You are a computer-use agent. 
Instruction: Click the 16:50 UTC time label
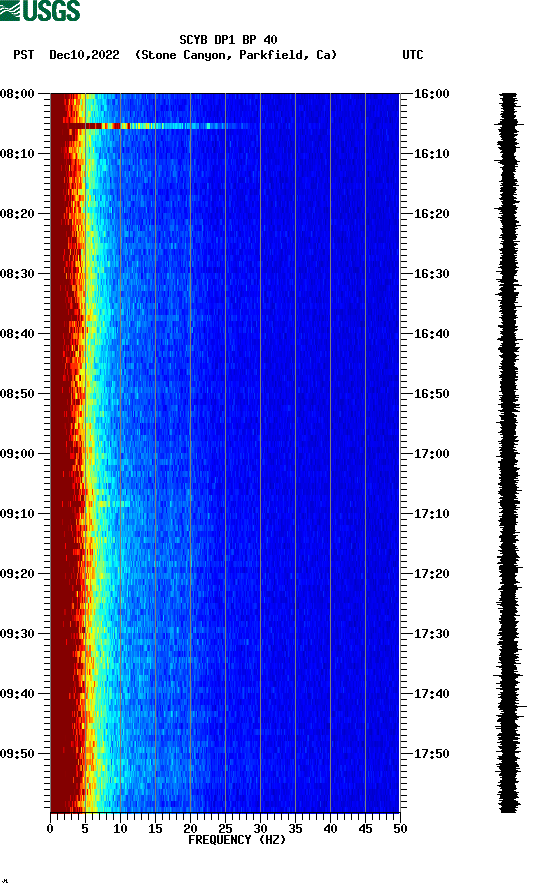pyautogui.click(x=431, y=394)
